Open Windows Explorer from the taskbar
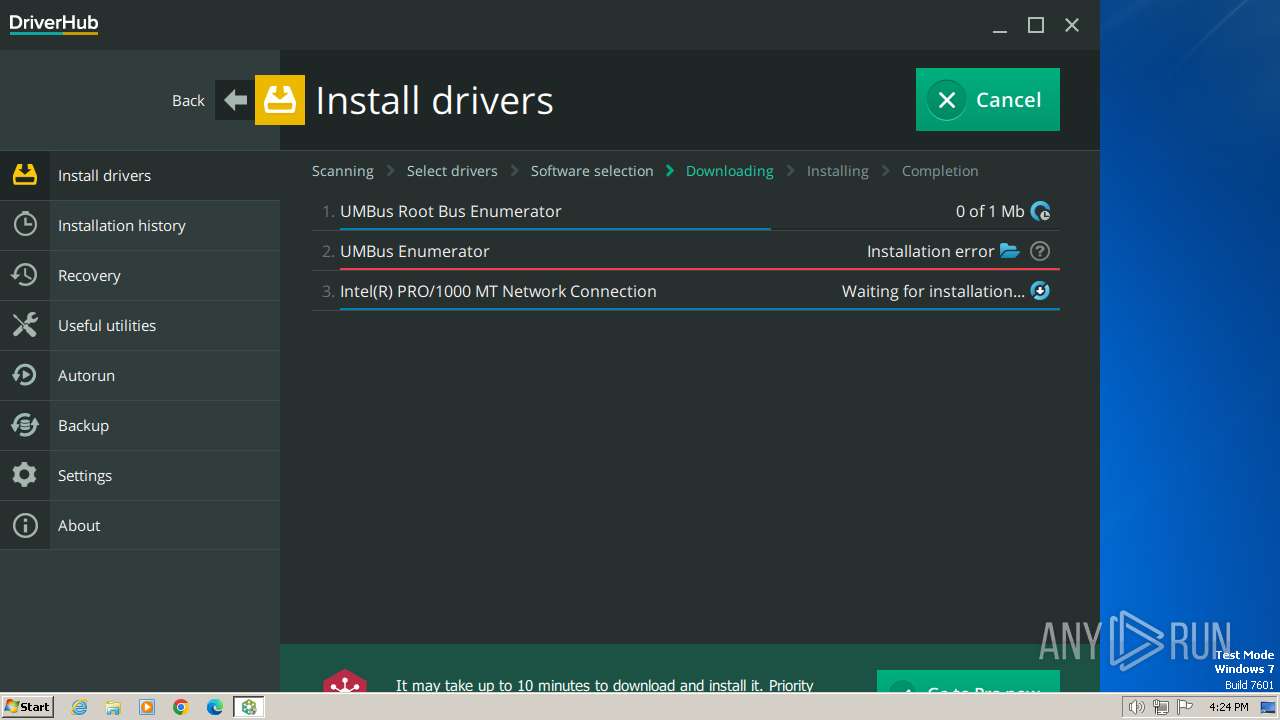The height and width of the screenshot is (720, 1280). coord(113,707)
